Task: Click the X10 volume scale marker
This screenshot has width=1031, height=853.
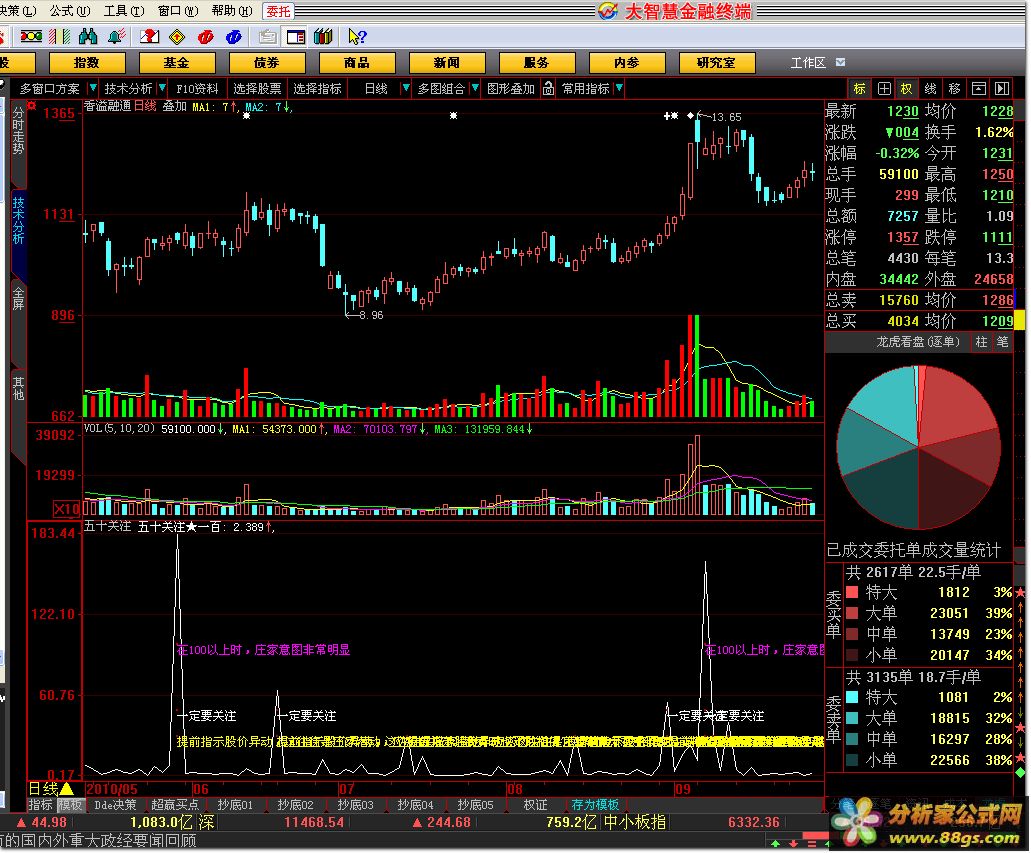Action: pyautogui.click(x=66, y=508)
